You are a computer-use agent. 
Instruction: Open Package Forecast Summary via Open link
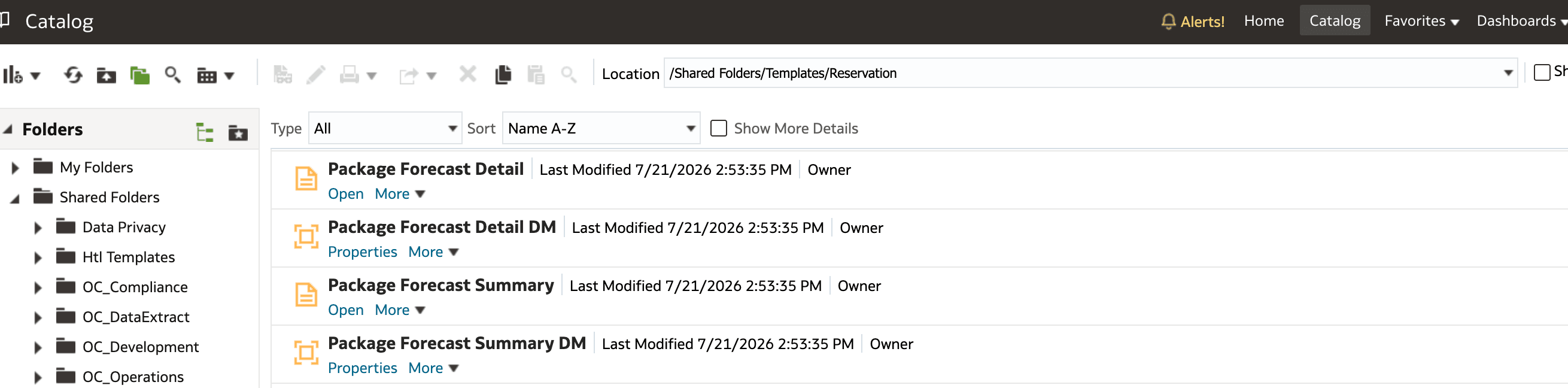coord(346,310)
